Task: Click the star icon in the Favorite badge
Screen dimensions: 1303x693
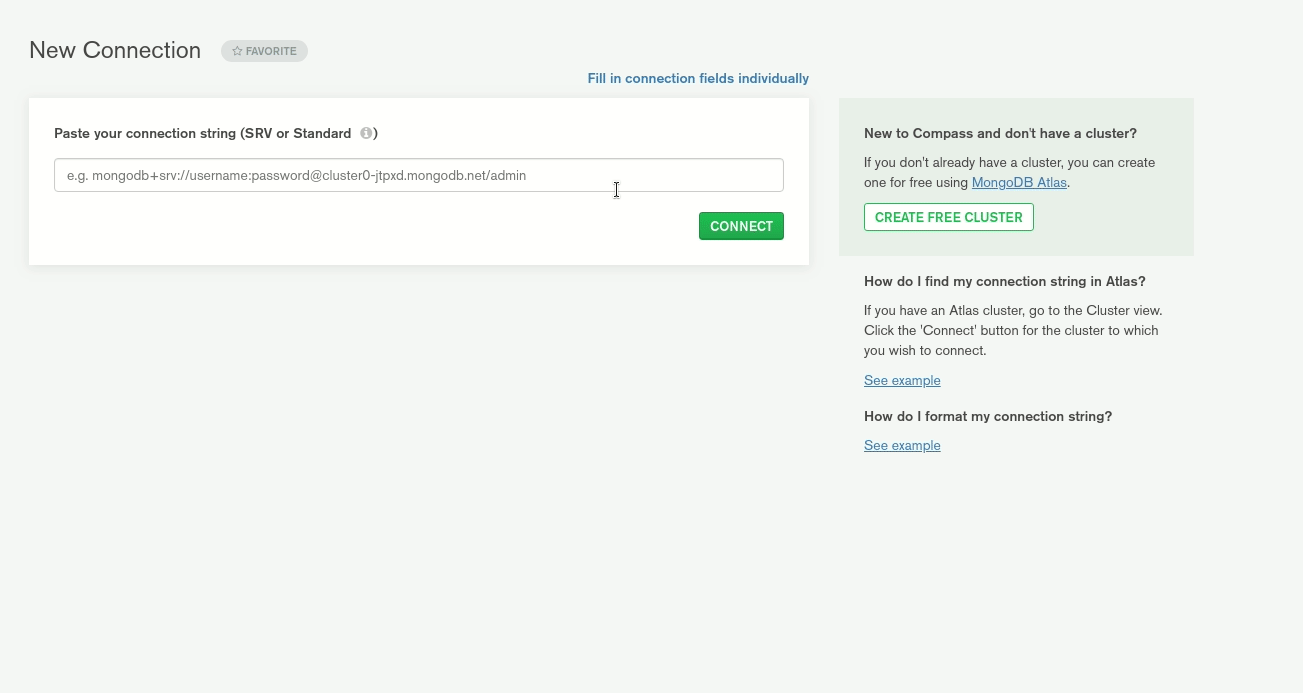Action: pyautogui.click(x=237, y=51)
